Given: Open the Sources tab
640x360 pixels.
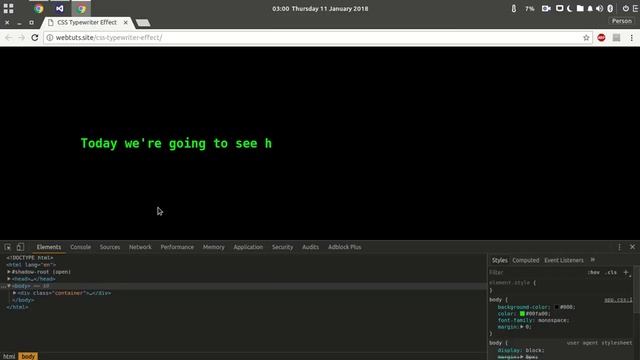Looking at the screenshot, I should tap(110, 247).
